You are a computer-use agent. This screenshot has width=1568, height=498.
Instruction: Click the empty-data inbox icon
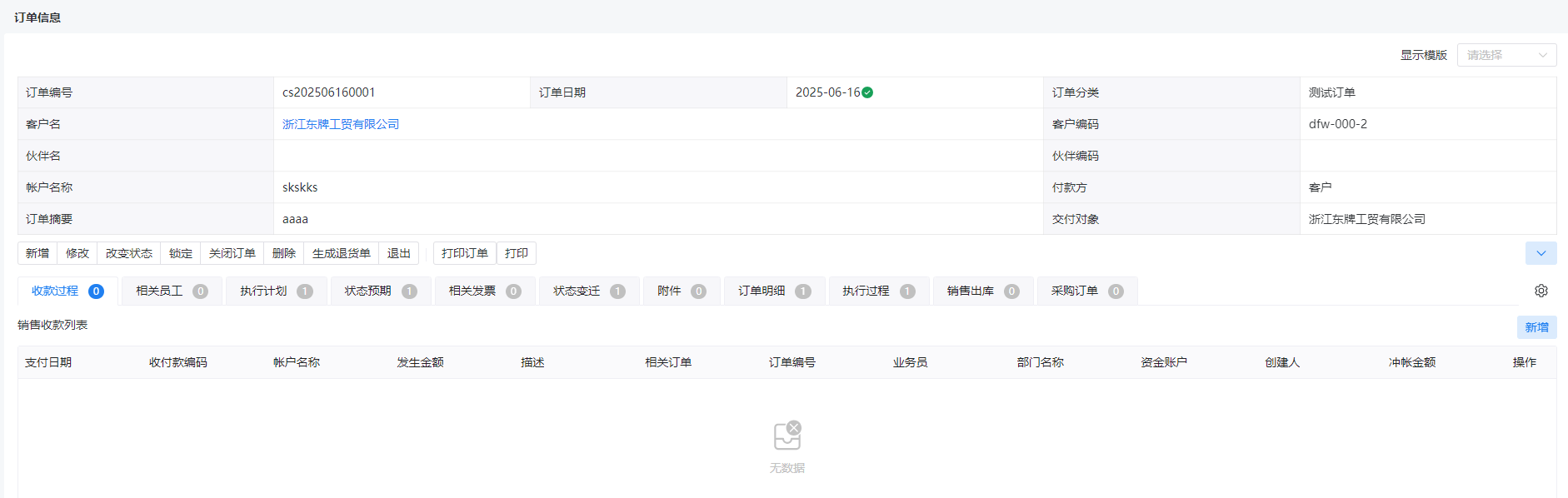[787, 436]
